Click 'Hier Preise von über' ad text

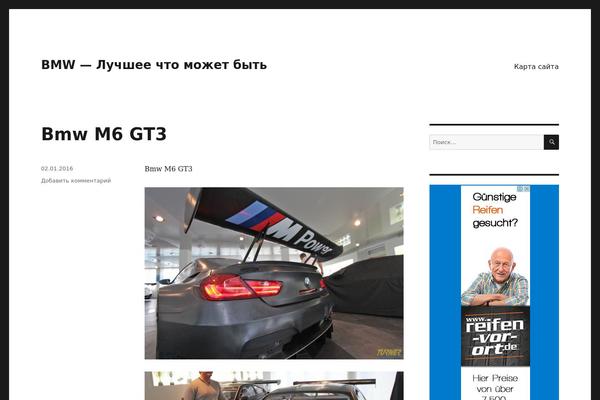pyautogui.click(x=495, y=384)
